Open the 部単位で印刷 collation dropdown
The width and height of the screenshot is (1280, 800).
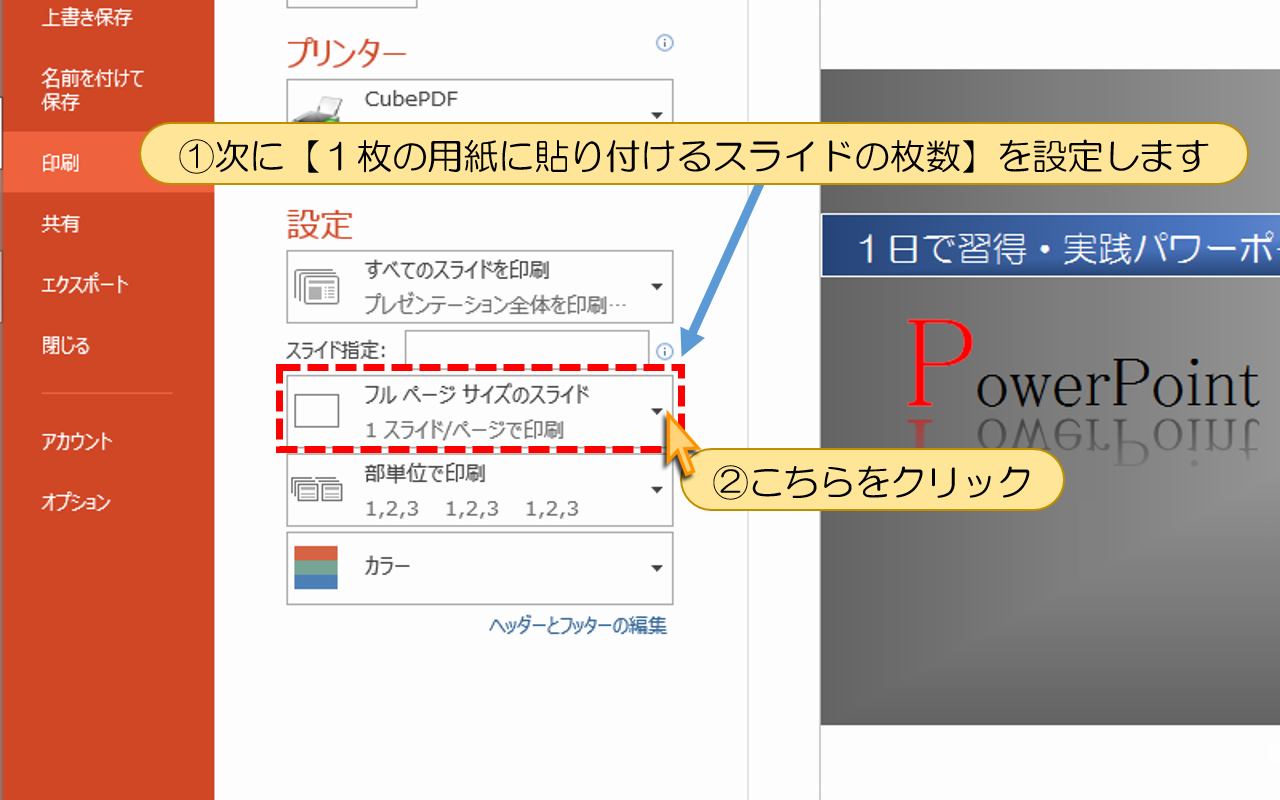point(480,489)
